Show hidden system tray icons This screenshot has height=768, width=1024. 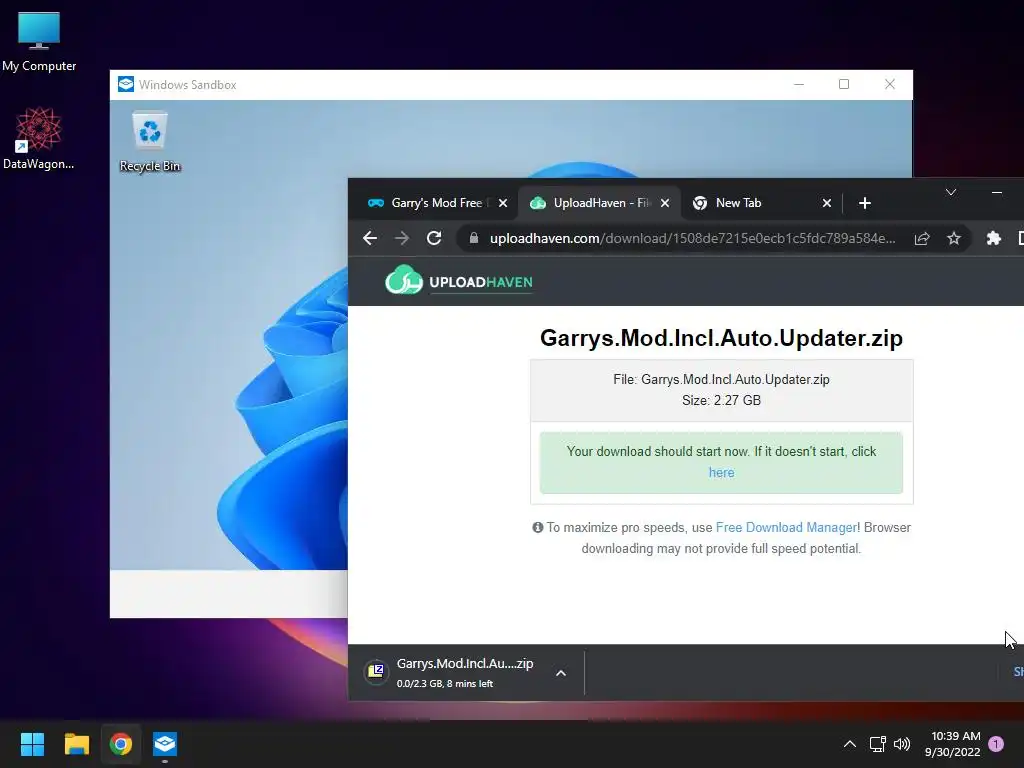click(x=850, y=744)
